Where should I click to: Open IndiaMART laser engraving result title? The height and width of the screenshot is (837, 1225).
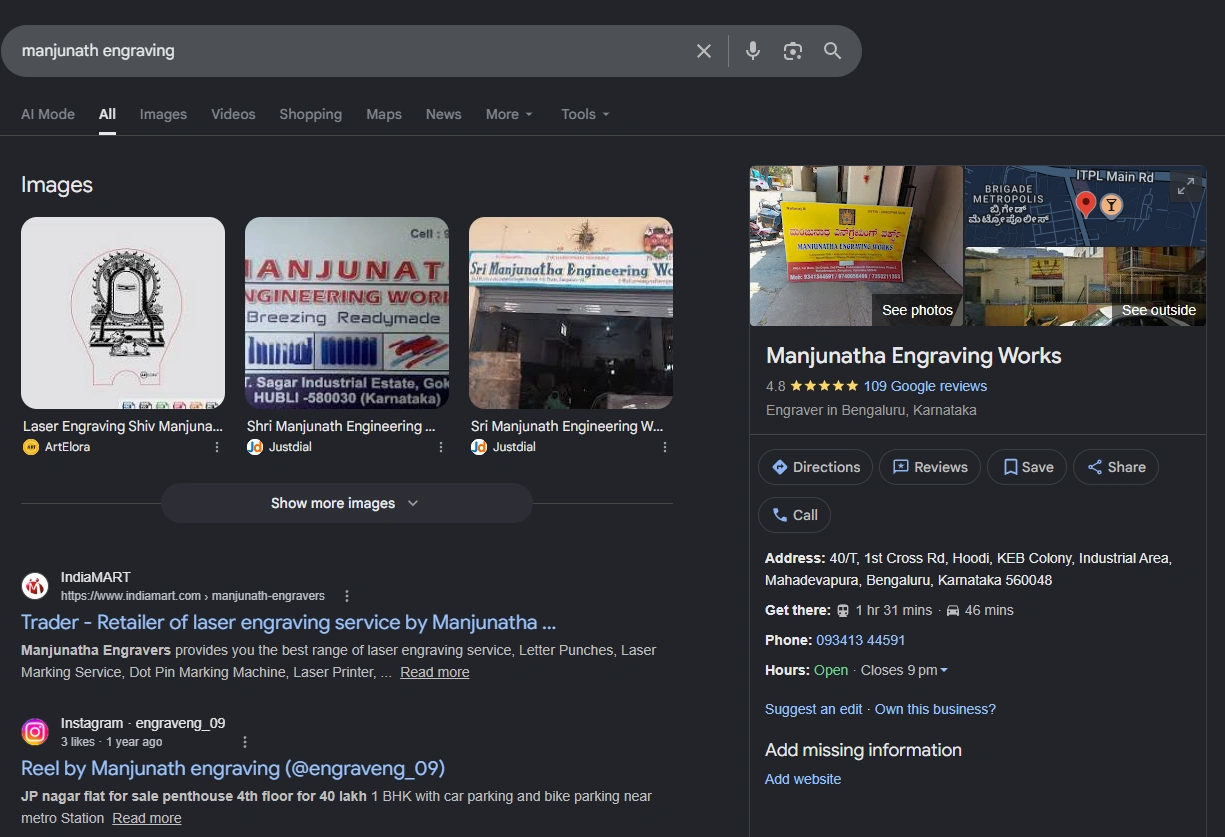pyautogui.click(x=288, y=622)
